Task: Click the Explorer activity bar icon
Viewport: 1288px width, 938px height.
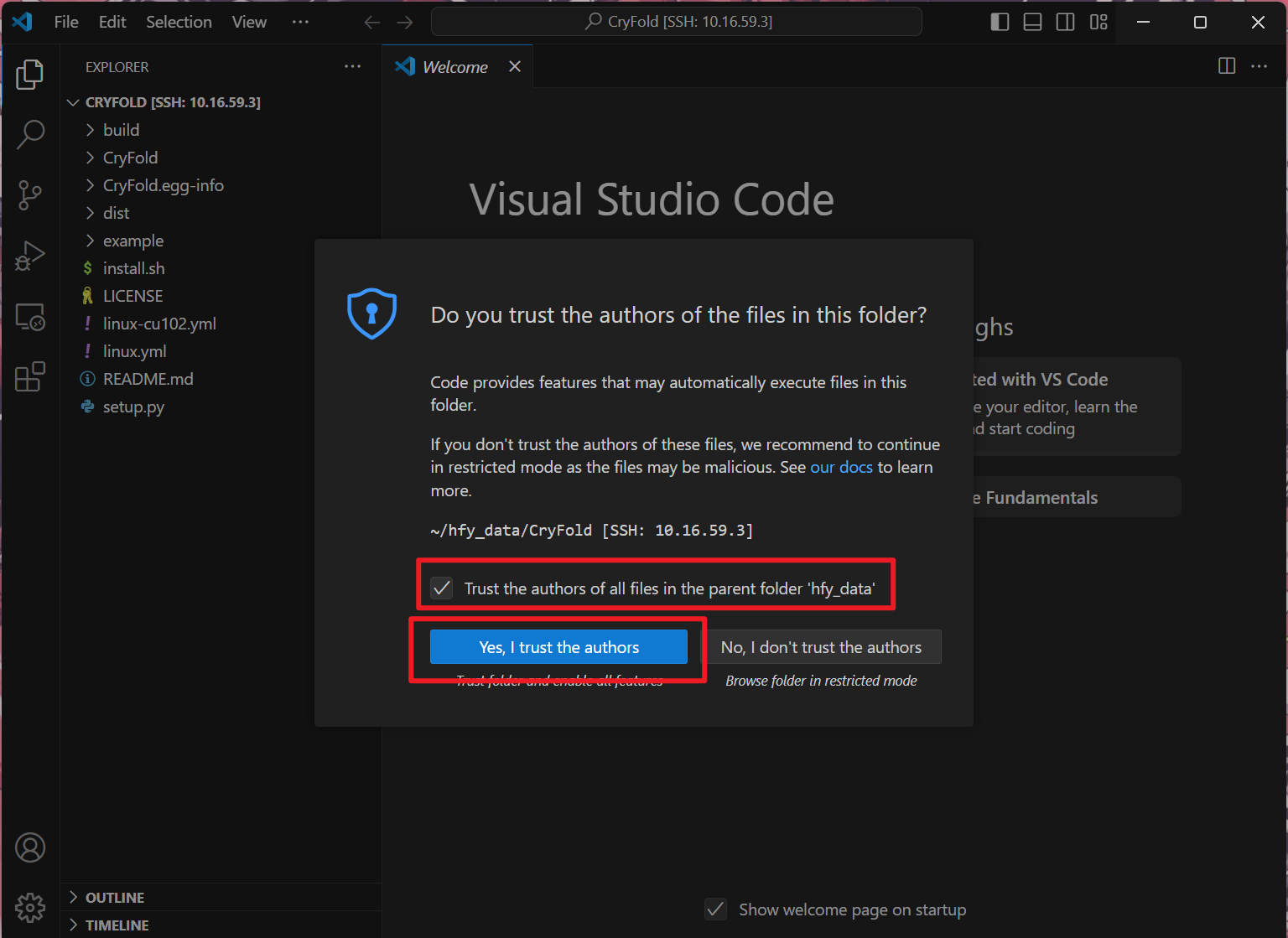Action: 30,74
